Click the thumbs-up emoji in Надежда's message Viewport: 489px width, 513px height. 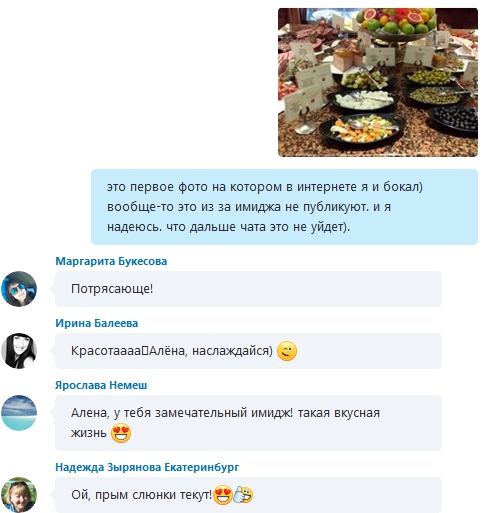[243, 495]
